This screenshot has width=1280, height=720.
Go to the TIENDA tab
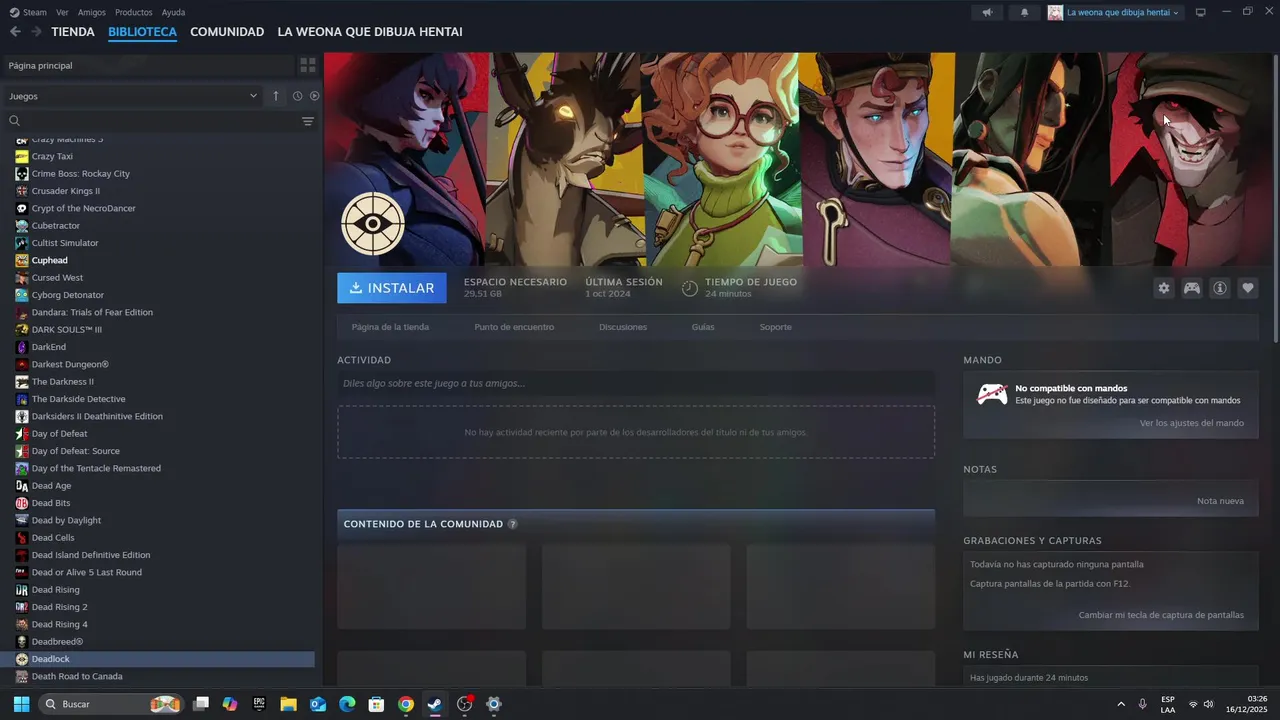click(x=73, y=32)
